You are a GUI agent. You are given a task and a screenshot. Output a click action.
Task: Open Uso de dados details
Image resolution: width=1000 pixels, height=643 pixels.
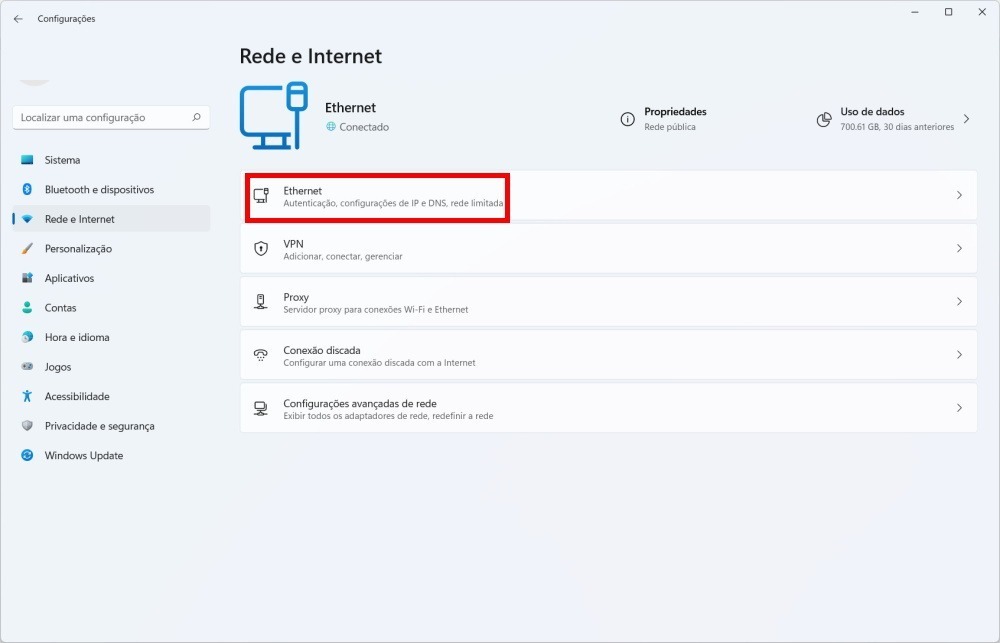(893, 119)
